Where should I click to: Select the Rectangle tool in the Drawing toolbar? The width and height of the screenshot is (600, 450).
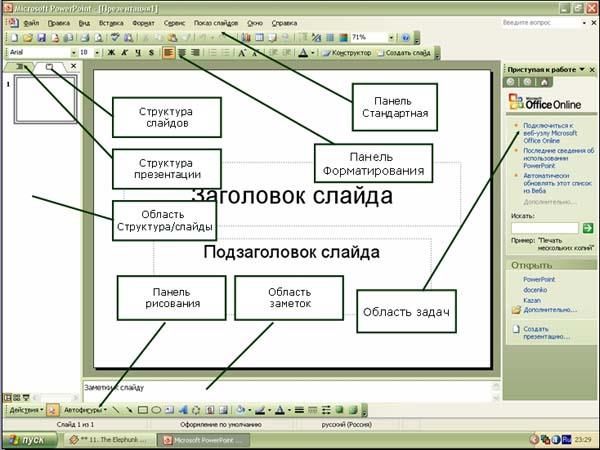tap(143, 410)
